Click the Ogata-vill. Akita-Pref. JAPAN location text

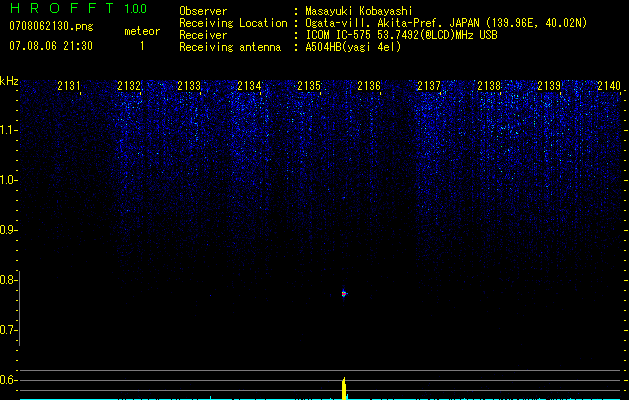pyautogui.click(x=446, y=23)
